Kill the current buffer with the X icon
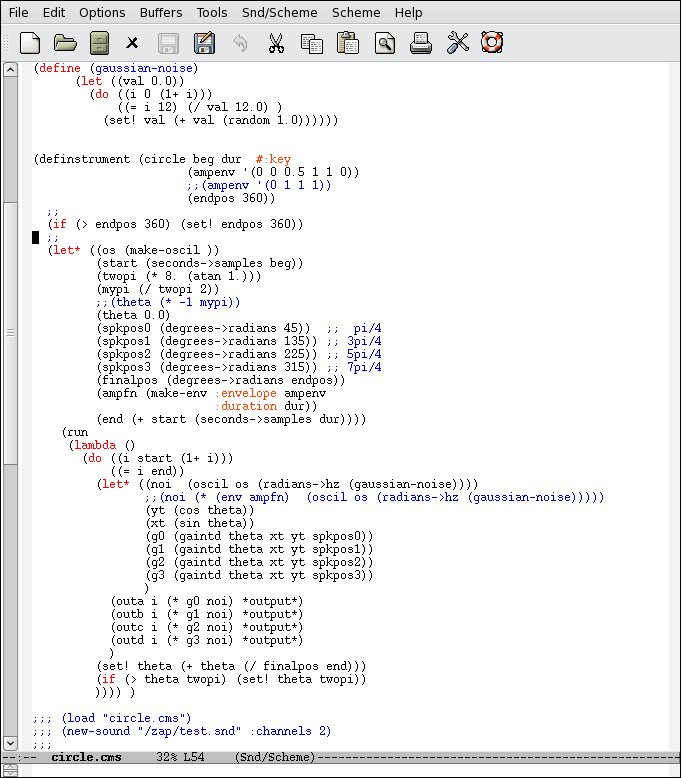The width and height of the screenshot is (681, 778). point(132,43)
